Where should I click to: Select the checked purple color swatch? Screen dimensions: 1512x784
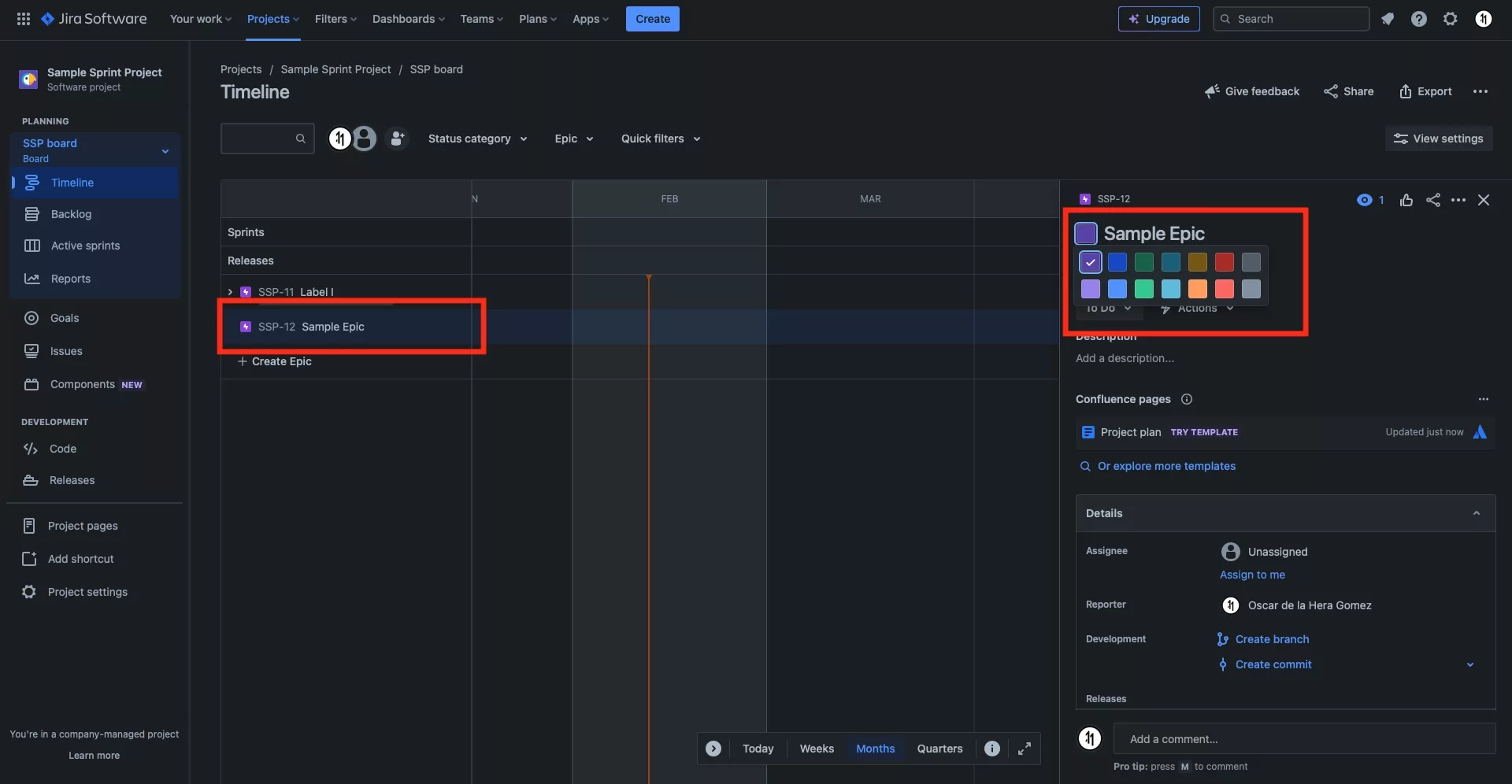1091,262
